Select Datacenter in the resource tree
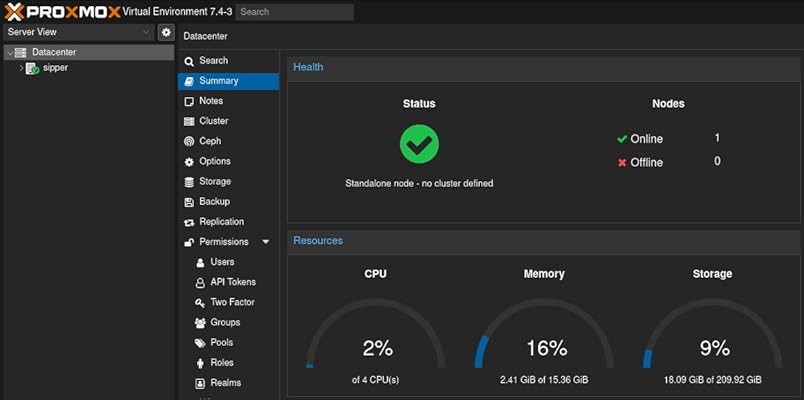The image size is (804, 400). point(53,52)
